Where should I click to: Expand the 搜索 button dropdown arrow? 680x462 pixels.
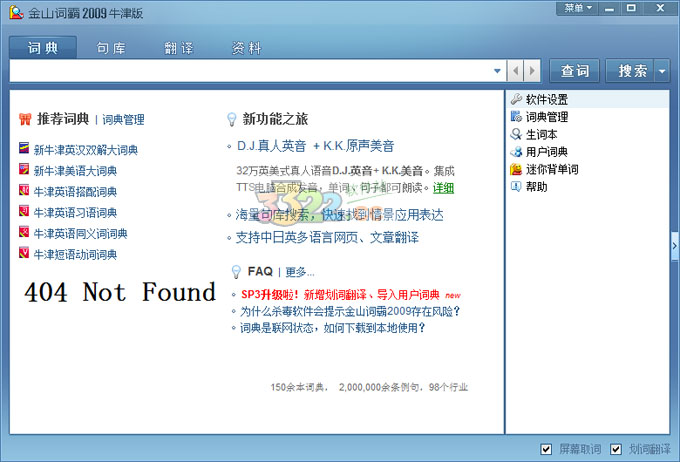pyautogui.click(x=662, y=71)
